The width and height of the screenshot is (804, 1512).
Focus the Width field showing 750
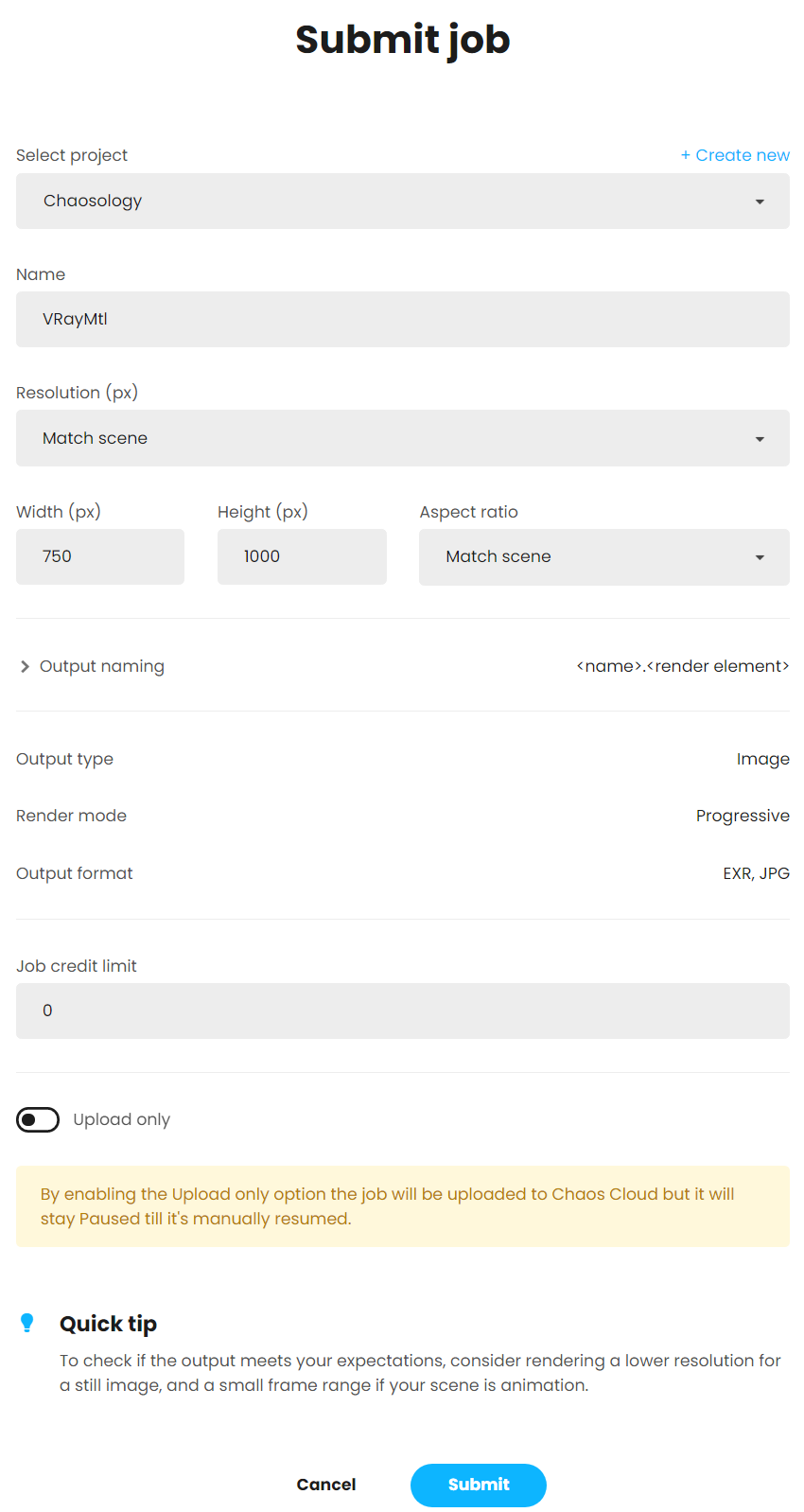(99, 556)
